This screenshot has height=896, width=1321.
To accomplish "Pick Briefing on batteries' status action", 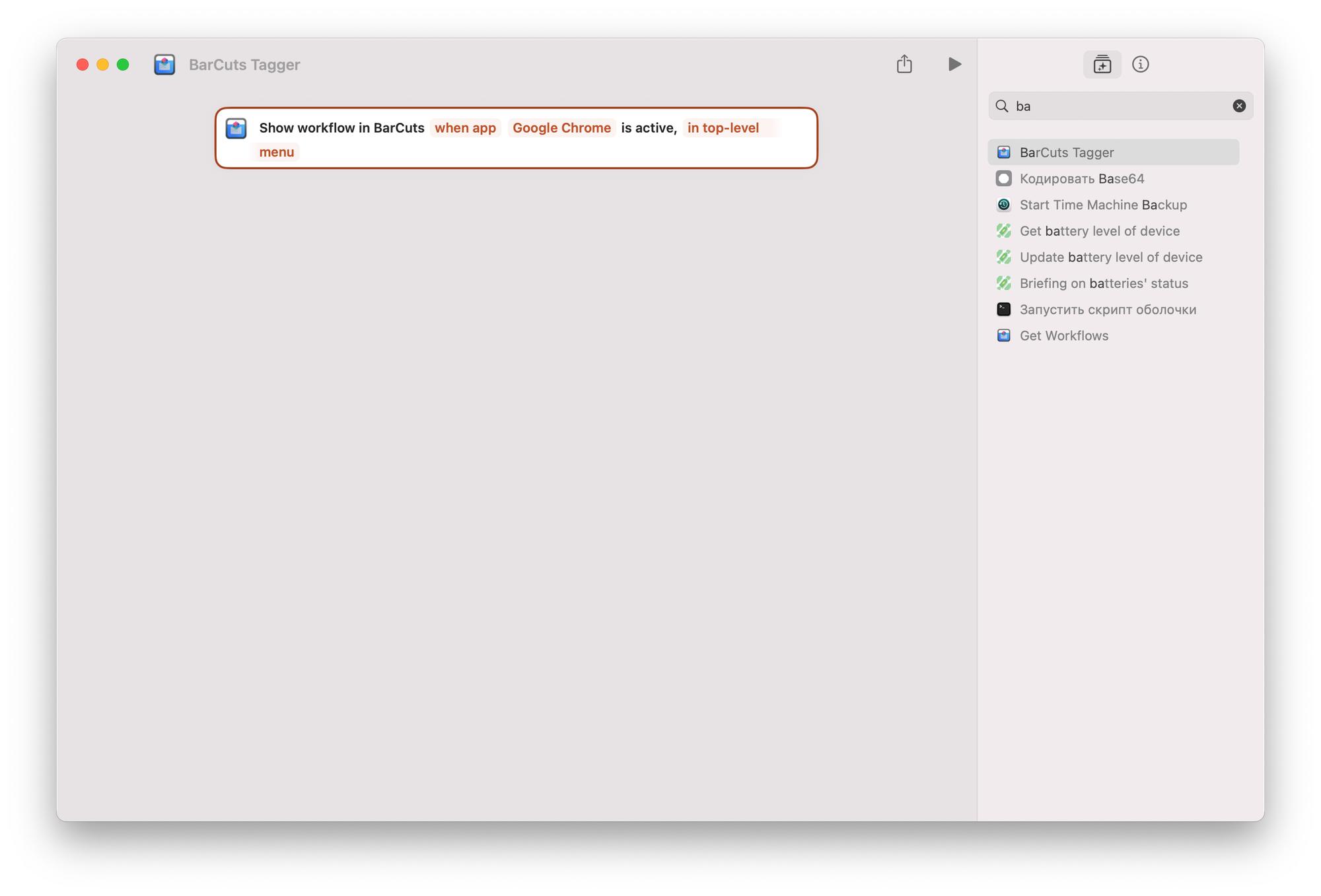I will (x=1103, y=283).
